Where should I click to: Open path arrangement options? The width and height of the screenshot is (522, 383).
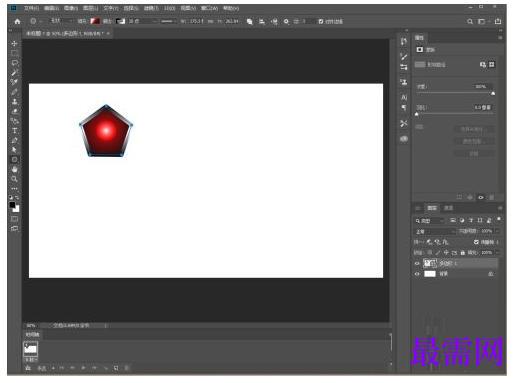(x=274, y=22)
